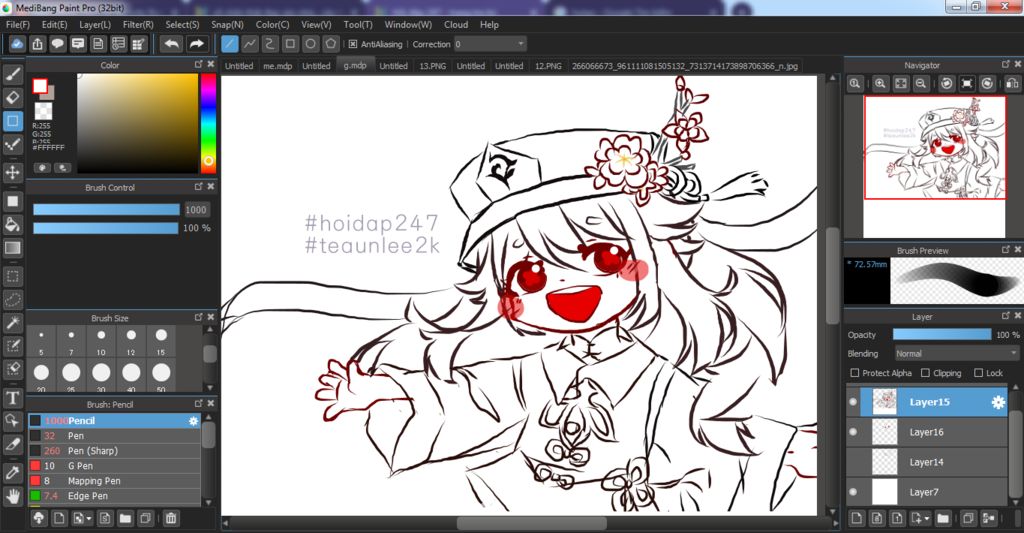Click flip view icon in Navigator
This screenshot has height=533, width=1024.
pos(1012,84)
